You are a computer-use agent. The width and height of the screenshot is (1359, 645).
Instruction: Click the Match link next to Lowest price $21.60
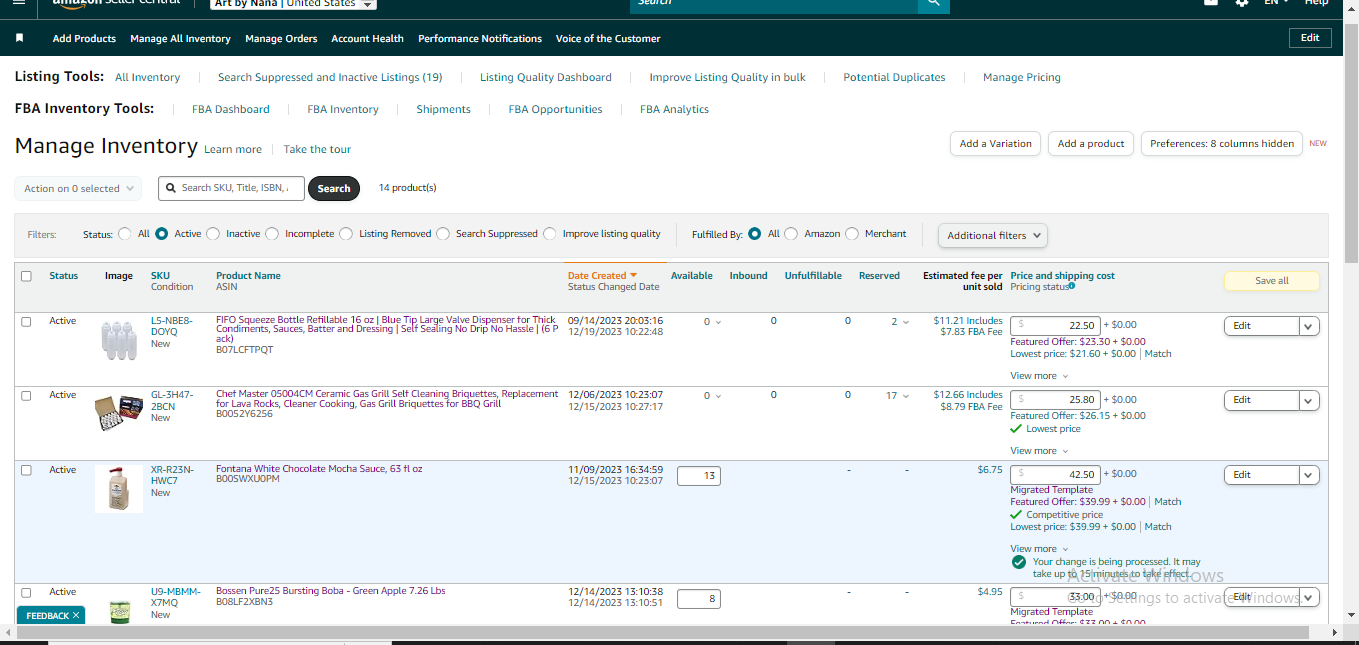click(x=1158, y=354)
